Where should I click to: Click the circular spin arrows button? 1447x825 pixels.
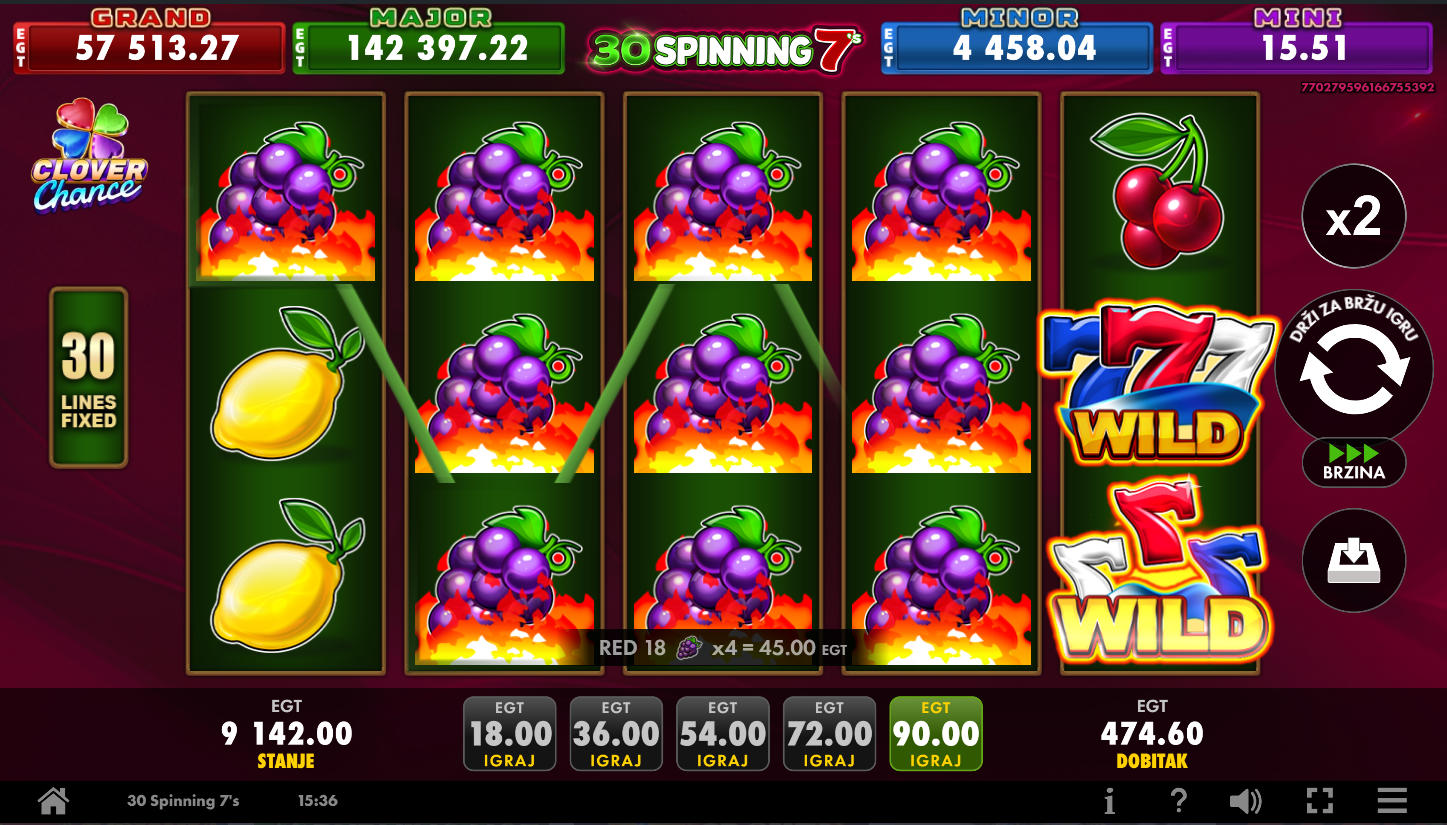tap(1353, 369)
